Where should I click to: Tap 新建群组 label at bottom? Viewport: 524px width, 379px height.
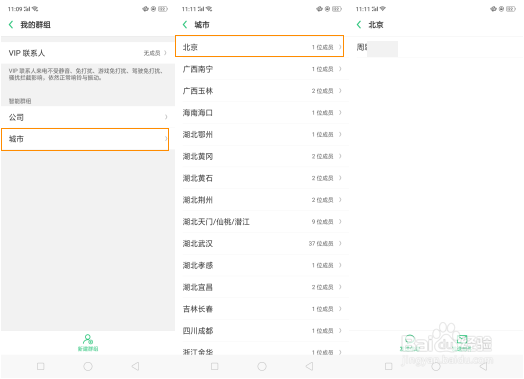tap(88, 349)
